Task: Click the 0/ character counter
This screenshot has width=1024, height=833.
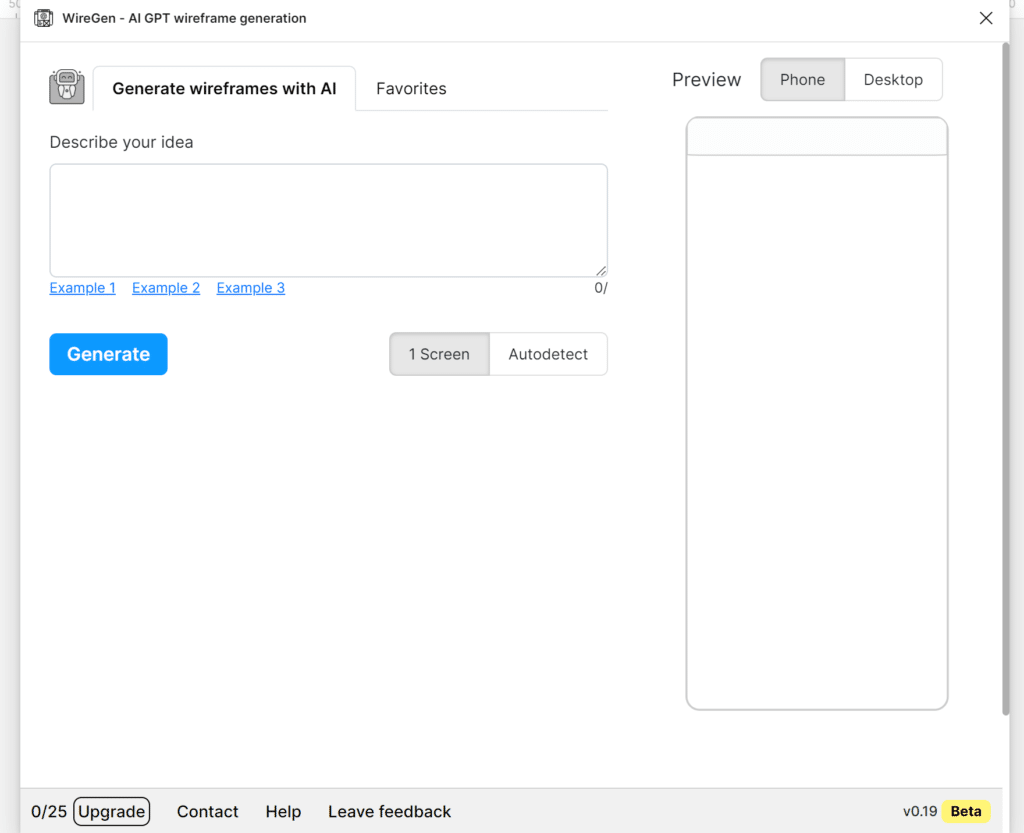Action: click(x=601, y=288)
